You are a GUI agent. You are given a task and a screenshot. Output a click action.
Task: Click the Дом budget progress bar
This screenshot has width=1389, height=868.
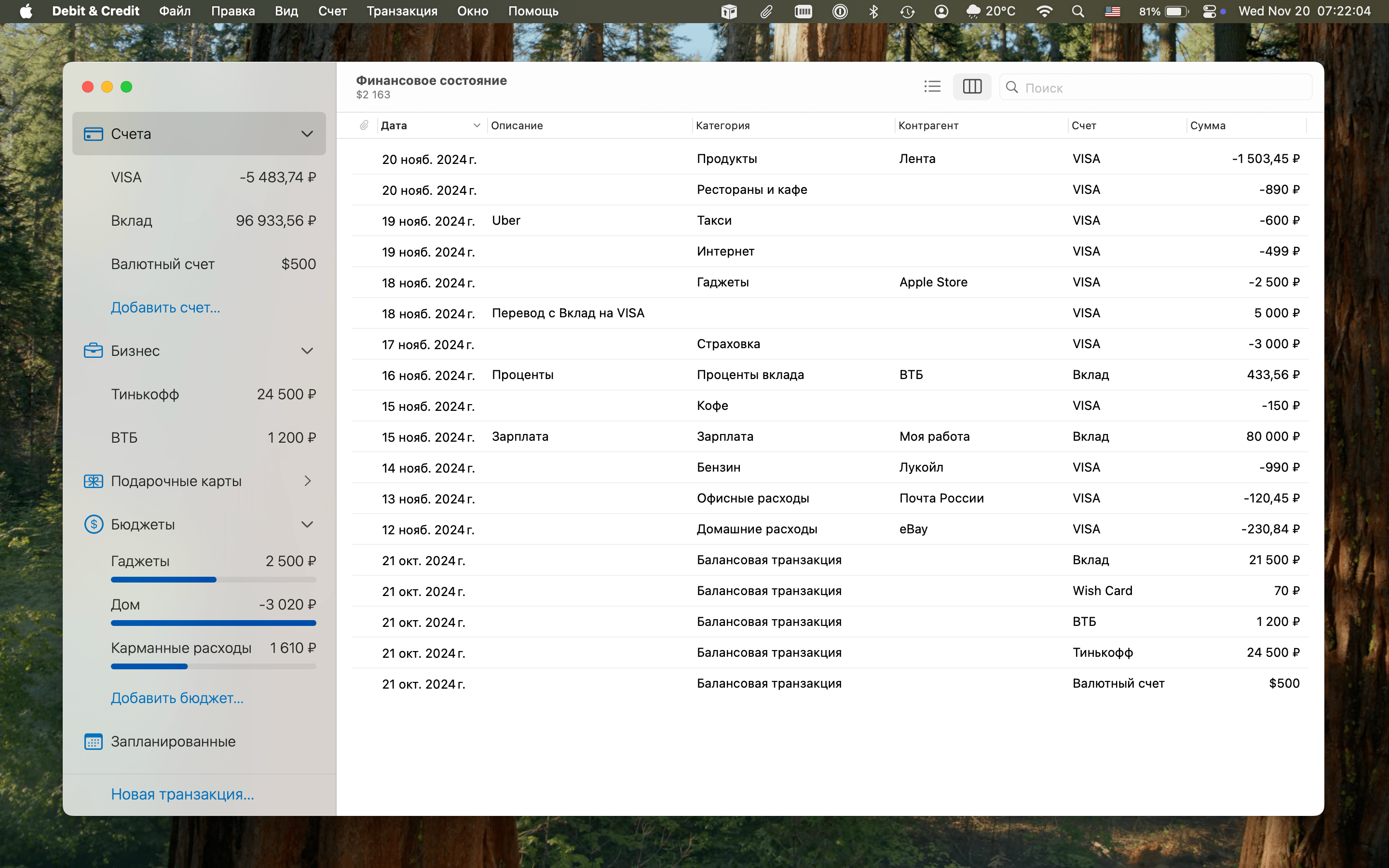click(x=213, y=623)
